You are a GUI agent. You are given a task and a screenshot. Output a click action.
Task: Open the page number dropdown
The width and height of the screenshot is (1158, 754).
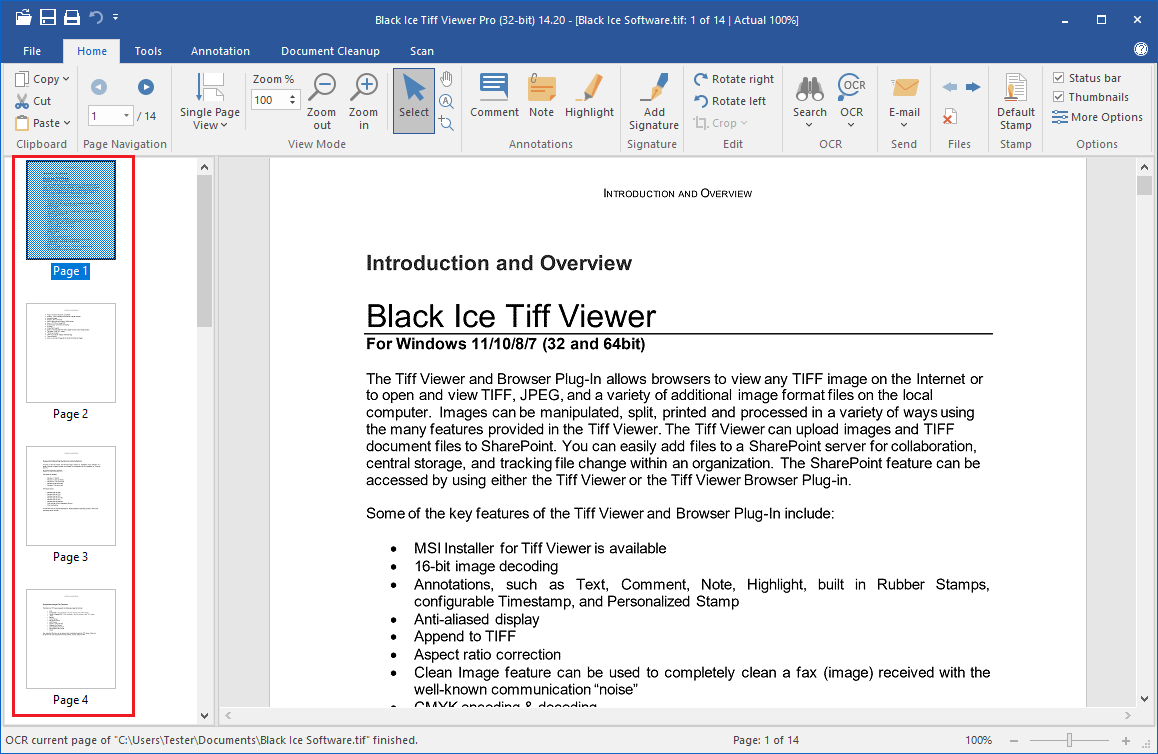[126, 116]
